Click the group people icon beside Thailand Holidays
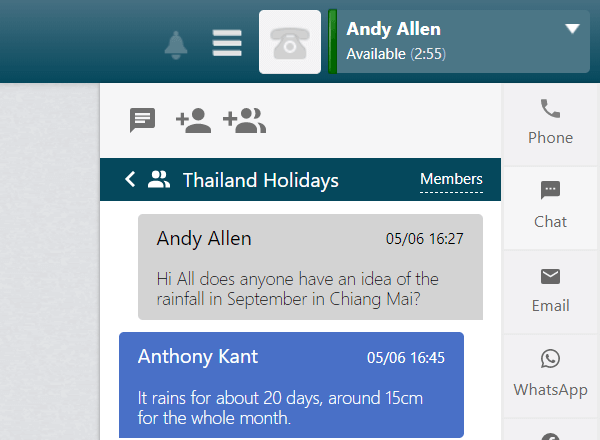Viewport: 600px width, 440px height. (x=159, y=179)
